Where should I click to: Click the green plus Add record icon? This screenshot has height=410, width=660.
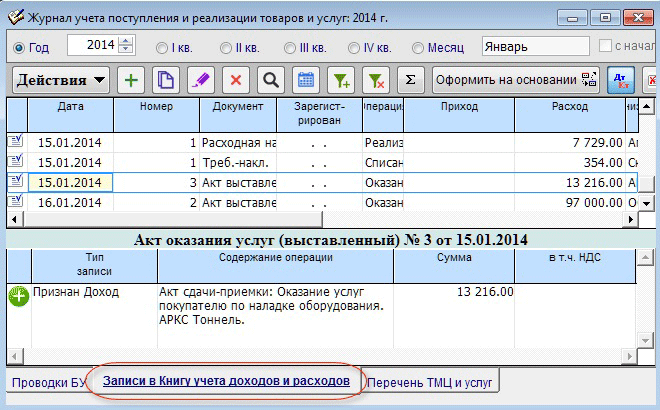[x=131, y=80]
